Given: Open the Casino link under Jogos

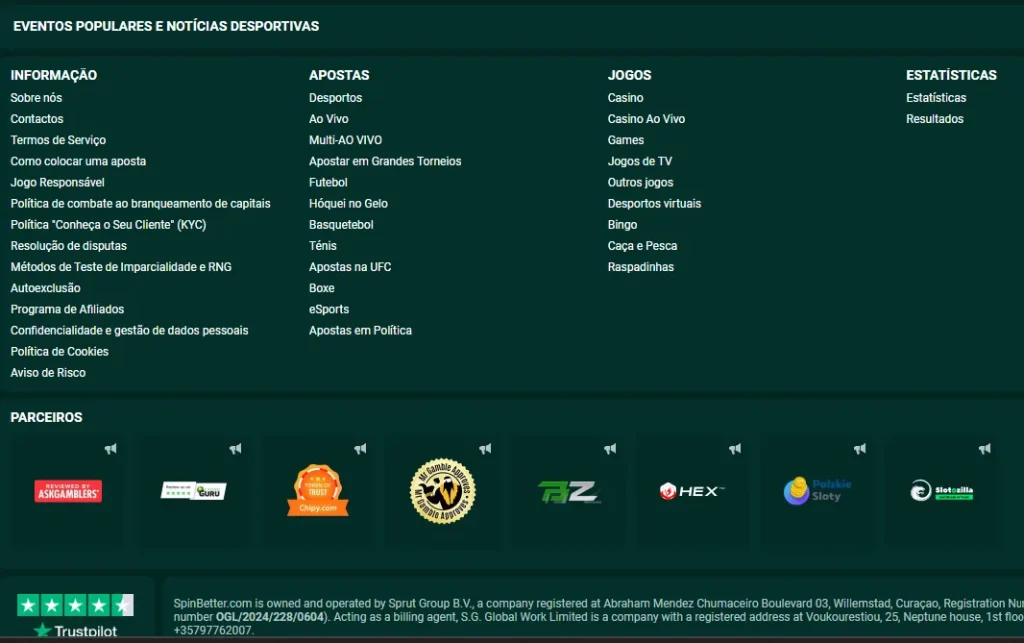Looking at the screenshot, I should click(x=626, y=97).
